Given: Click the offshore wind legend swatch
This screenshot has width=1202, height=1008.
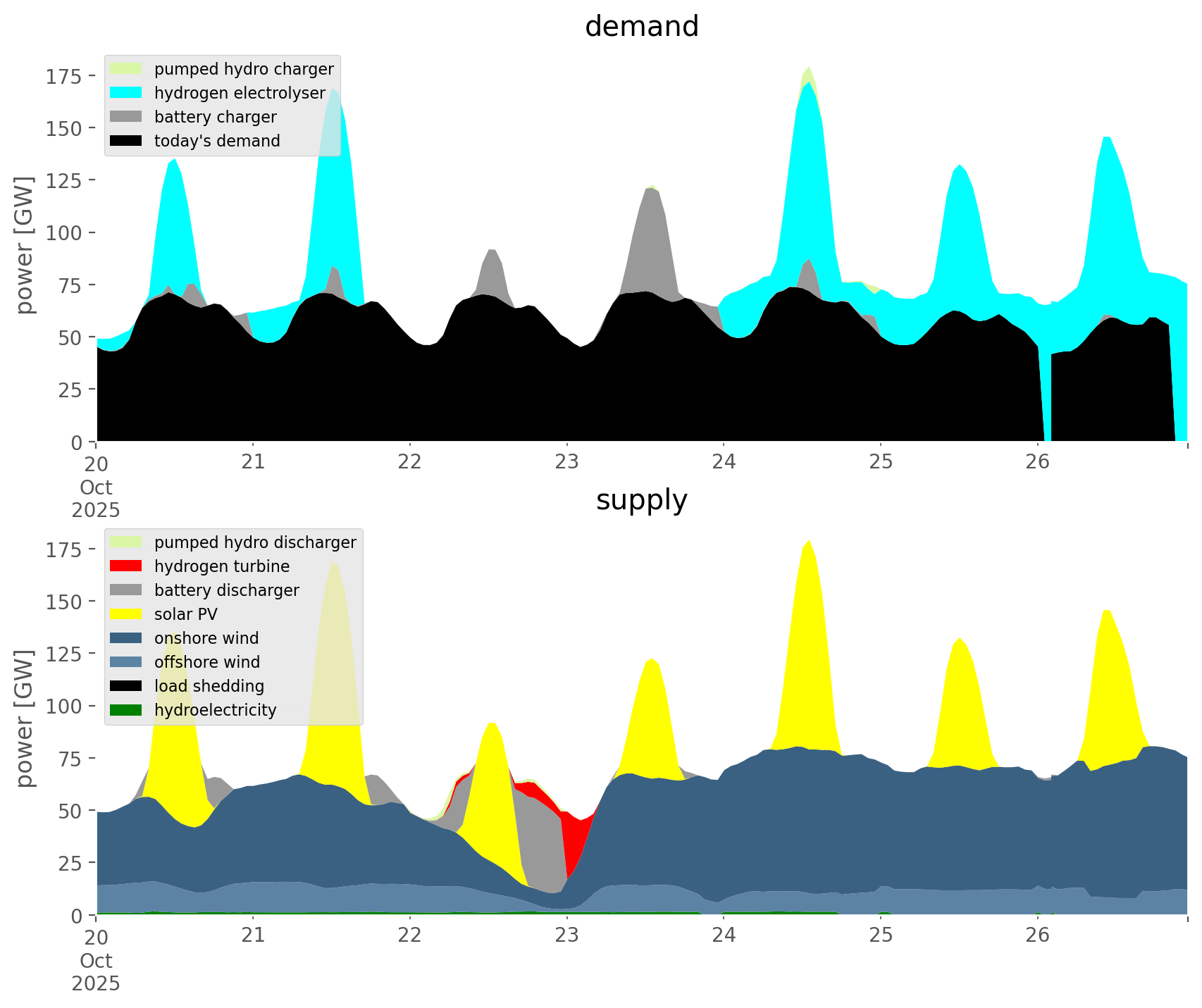Looking at the screenshot, I should coord(126,662).
